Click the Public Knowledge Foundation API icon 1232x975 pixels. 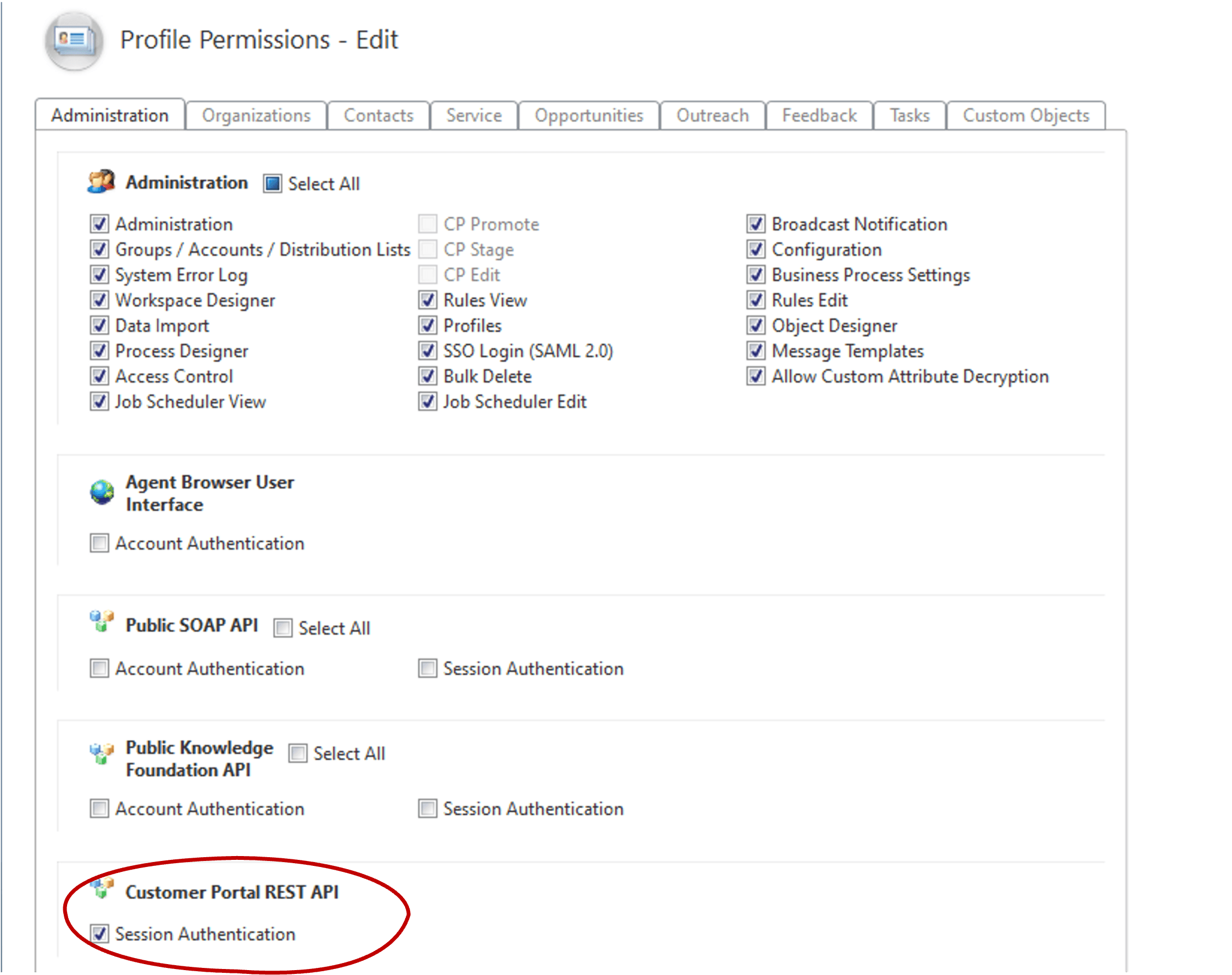[101, 753]
